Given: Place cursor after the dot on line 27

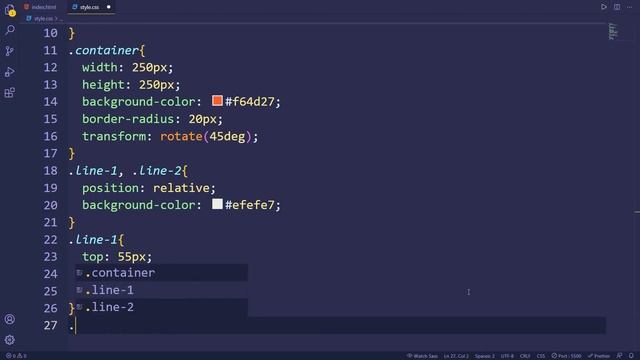Looking at the screenshot, I should pos(76,325).
